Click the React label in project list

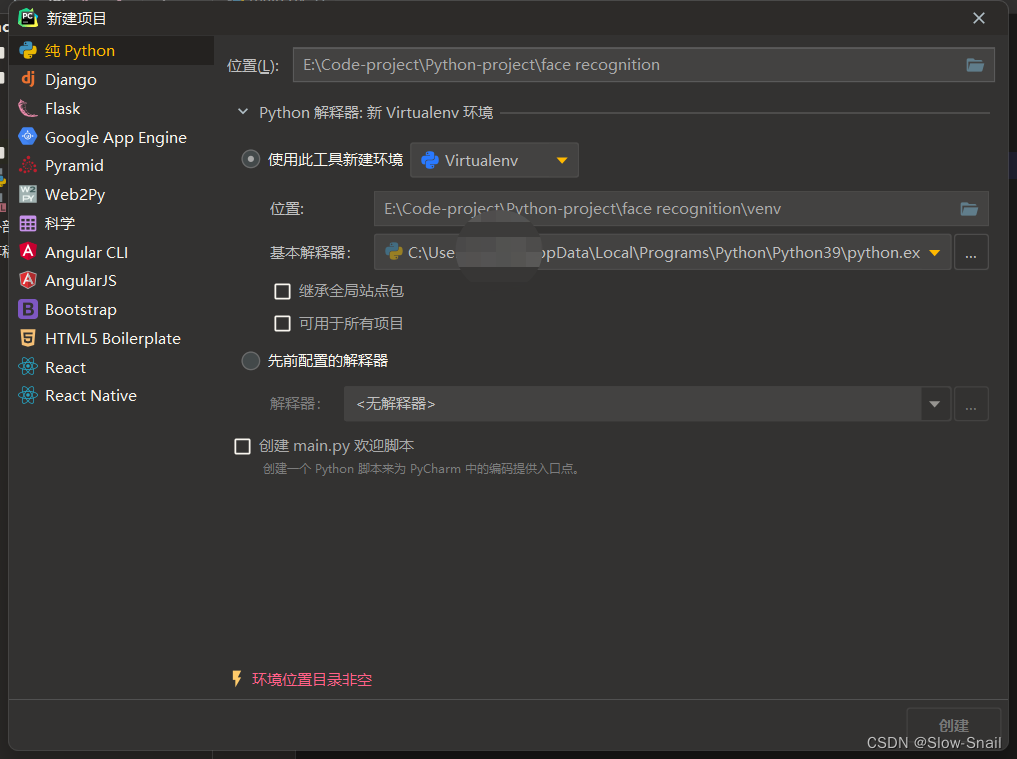(66, 368)
